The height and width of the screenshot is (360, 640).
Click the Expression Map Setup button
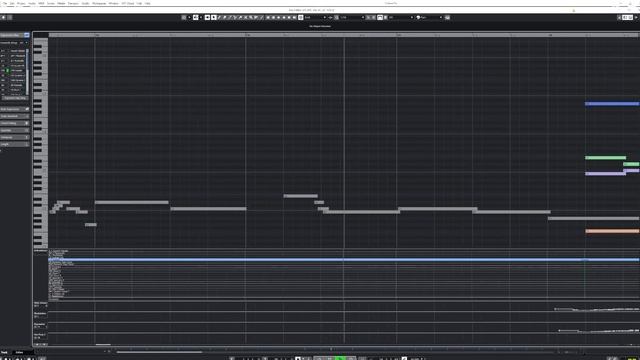click(x=15, y=98)
